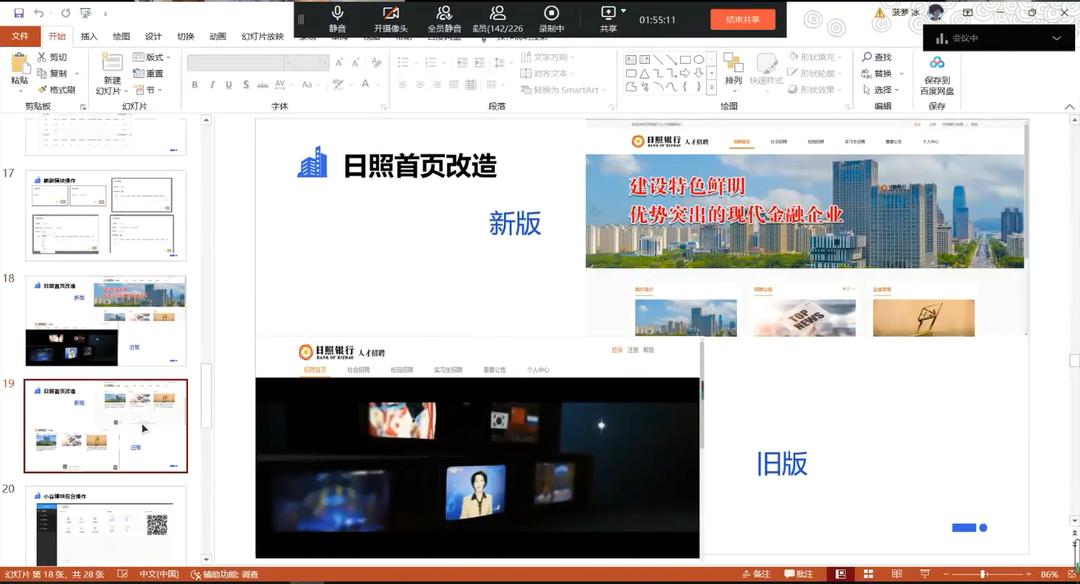Click the Text Direction (文字方向) button
This screenshot has height=584, width=1080.
(547, 57)
